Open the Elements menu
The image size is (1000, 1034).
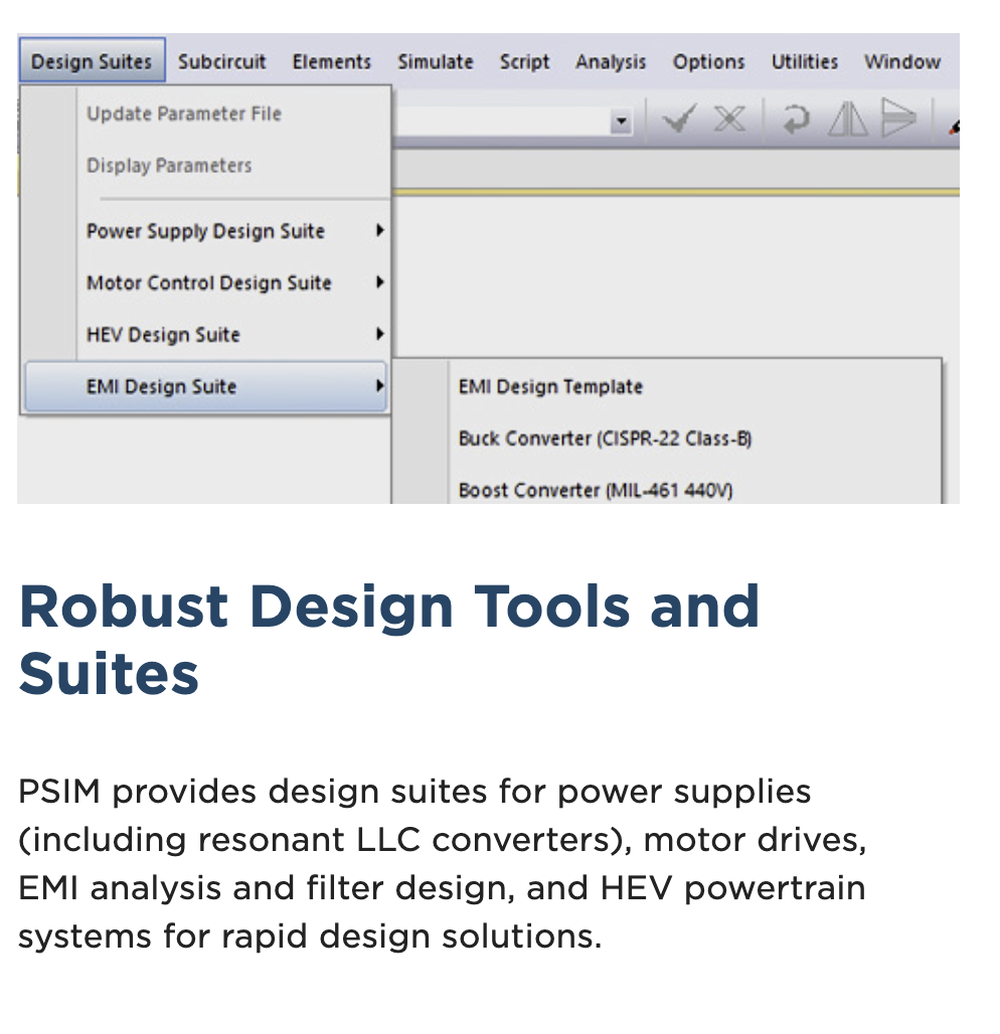click(x=332, y=61)
